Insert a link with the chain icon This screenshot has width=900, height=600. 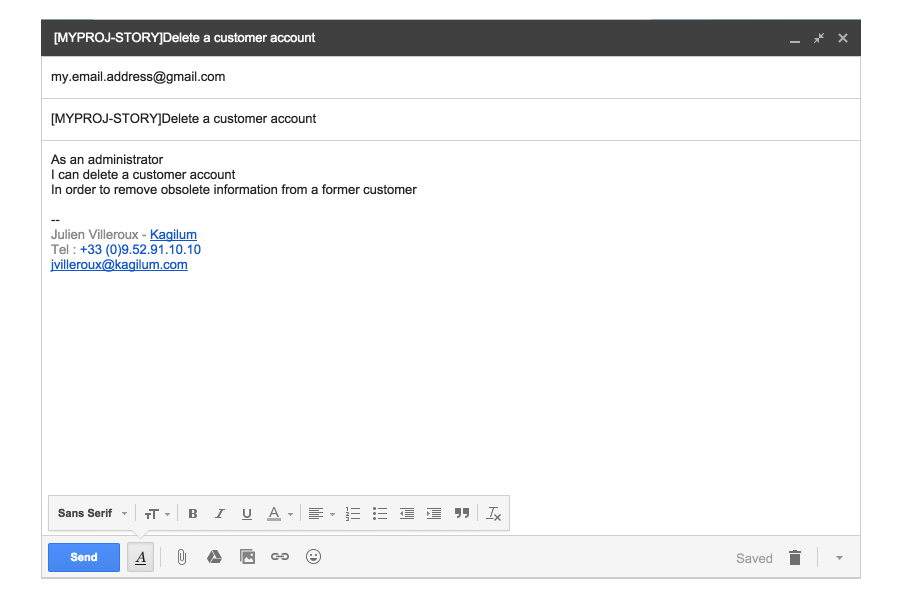coord(280,556)
